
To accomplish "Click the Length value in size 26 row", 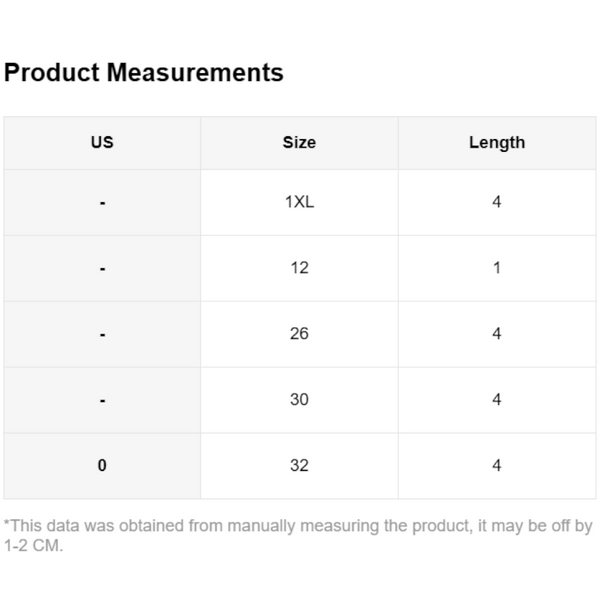I will 496,334.
